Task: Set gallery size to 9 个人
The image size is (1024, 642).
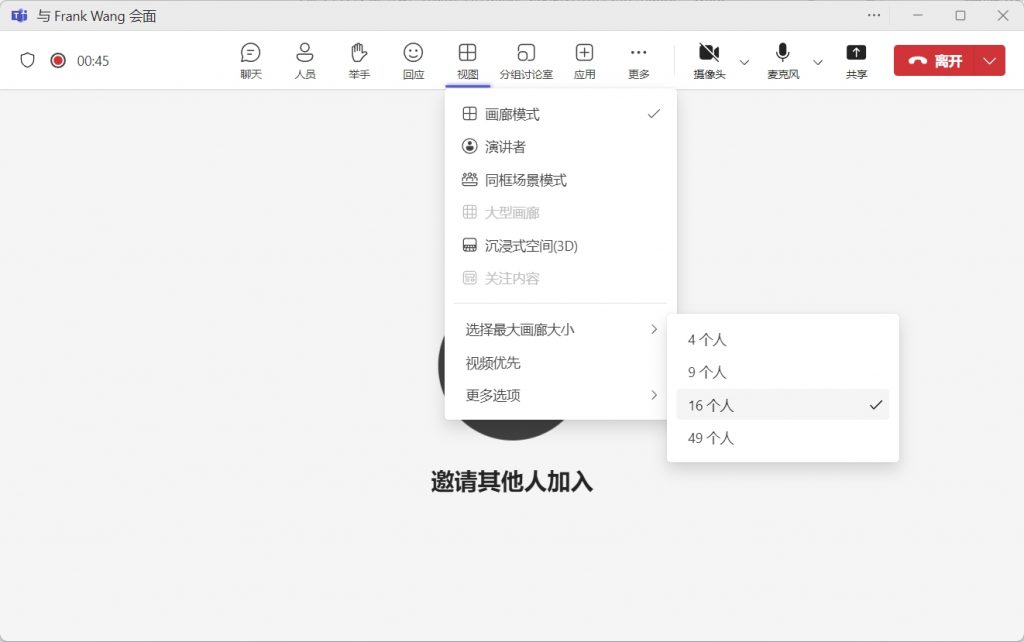Action: [782, 372]
